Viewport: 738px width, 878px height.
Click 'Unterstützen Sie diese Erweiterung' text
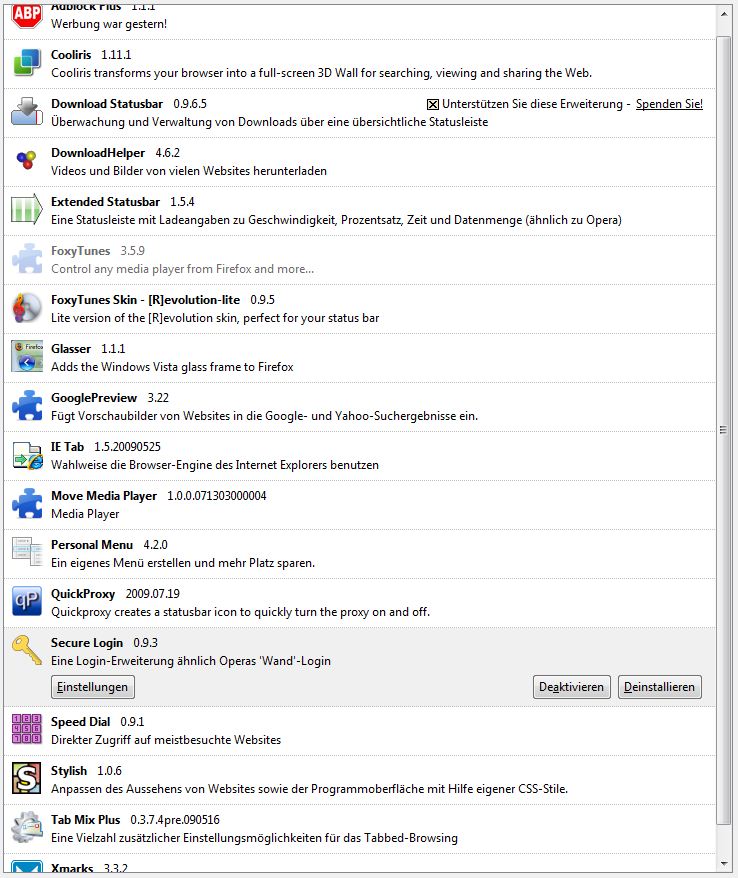click(x=533, y=104)
